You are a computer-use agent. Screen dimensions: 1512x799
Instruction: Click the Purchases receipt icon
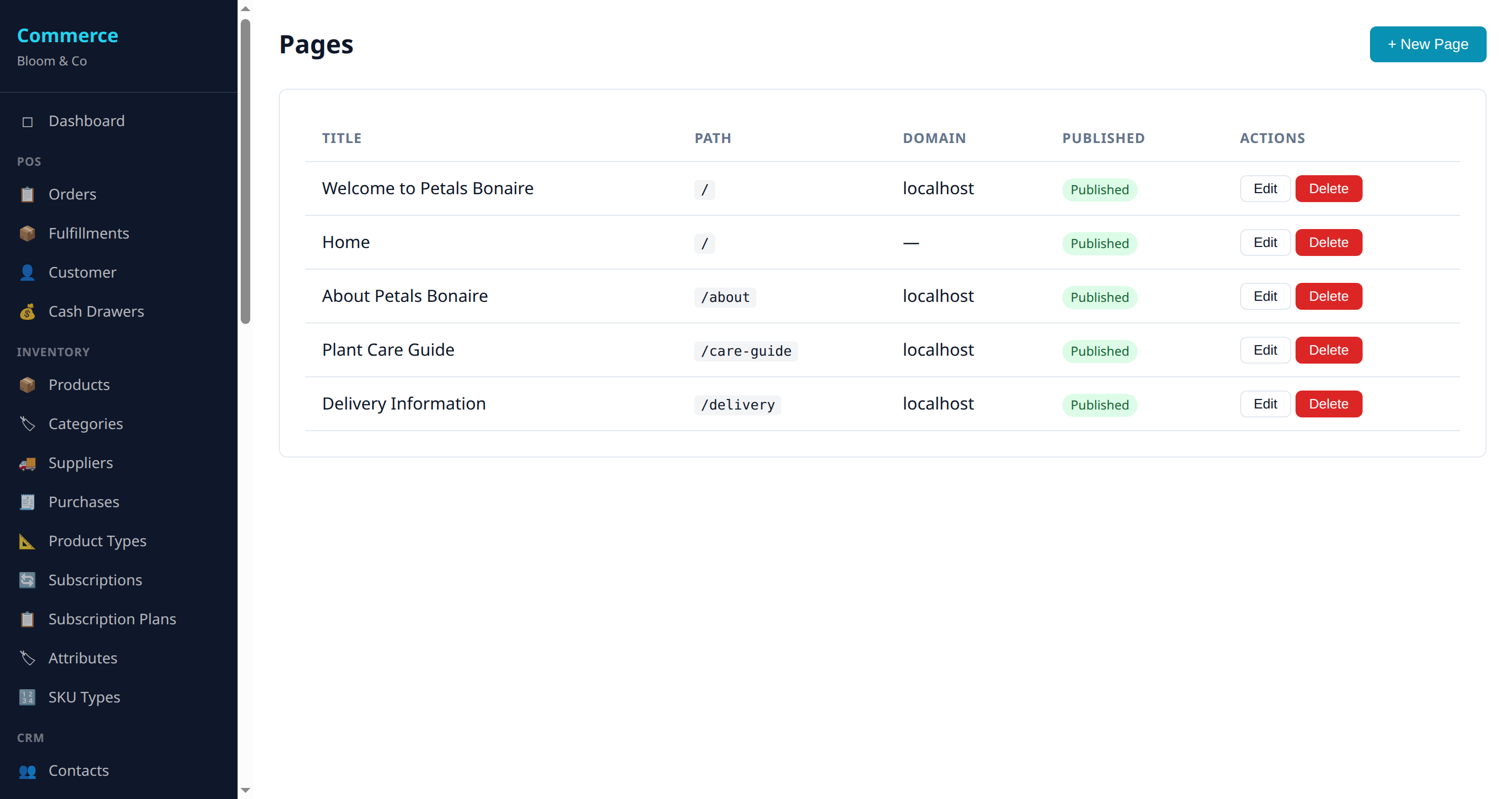point(27,501)
